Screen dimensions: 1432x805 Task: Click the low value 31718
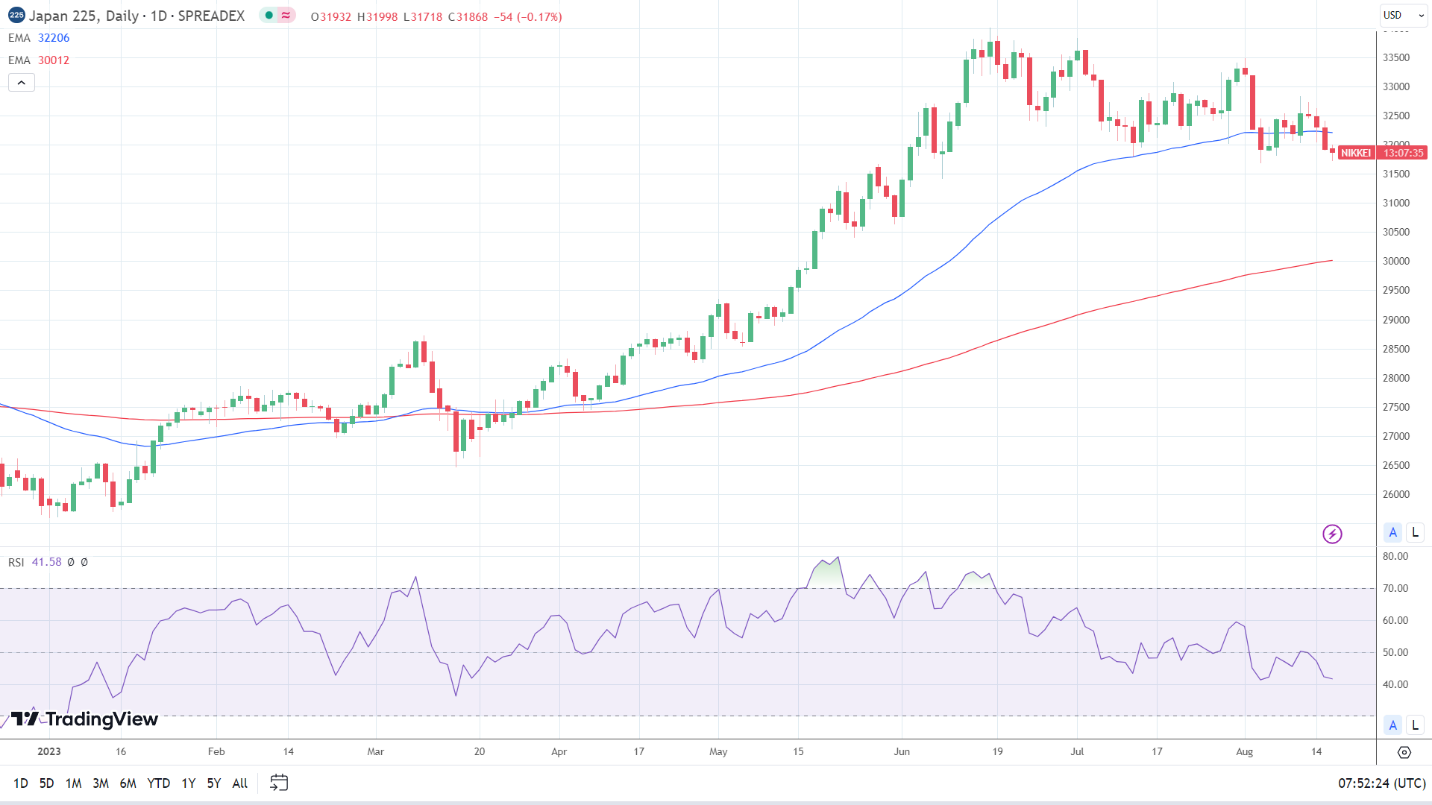(428, 17)
